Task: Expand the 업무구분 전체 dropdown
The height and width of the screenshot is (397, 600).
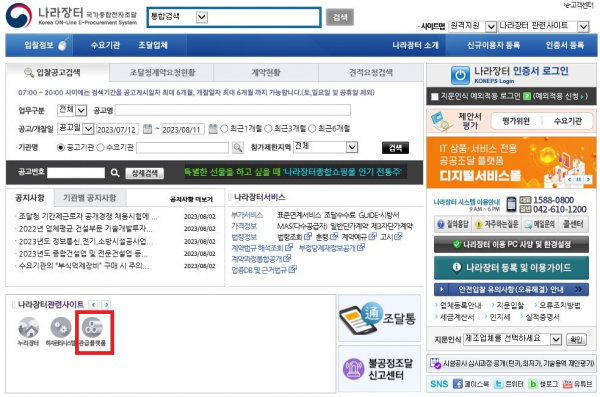Action: tap(72, 110)
